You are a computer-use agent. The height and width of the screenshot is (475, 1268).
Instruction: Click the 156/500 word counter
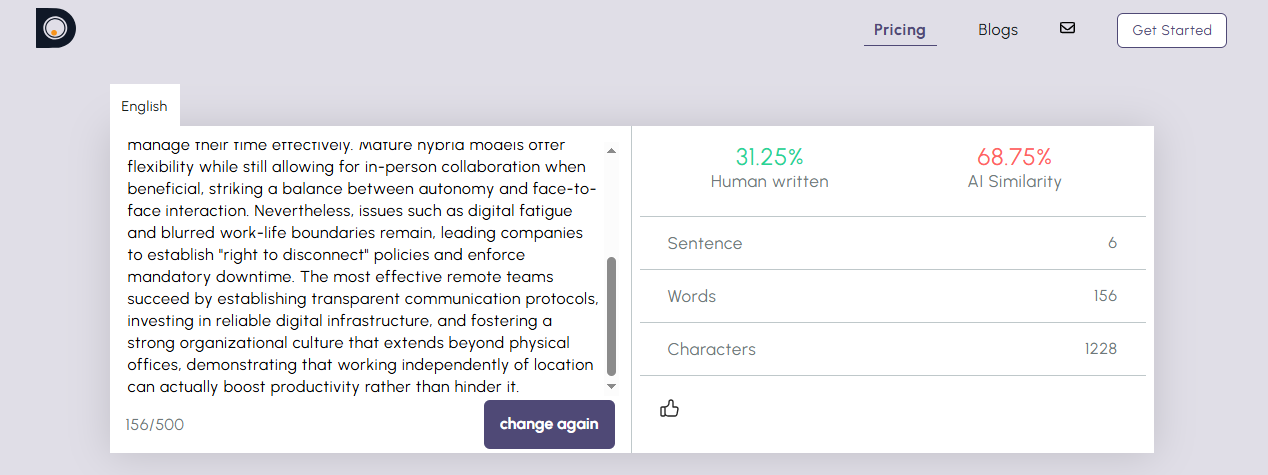(x=155, y=425)
